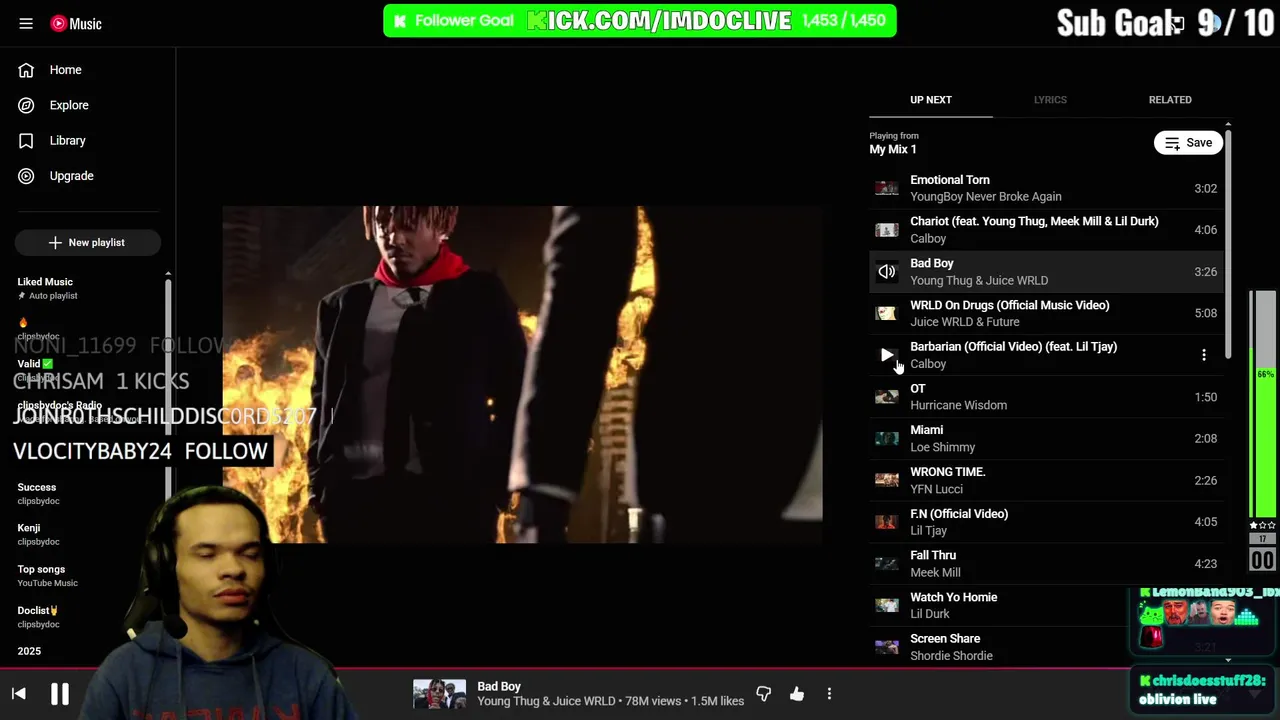Viewport: 1280px width, 720px height.
Task: Play "WRONG TIME." title in queue
Action: tap(948, 472)
